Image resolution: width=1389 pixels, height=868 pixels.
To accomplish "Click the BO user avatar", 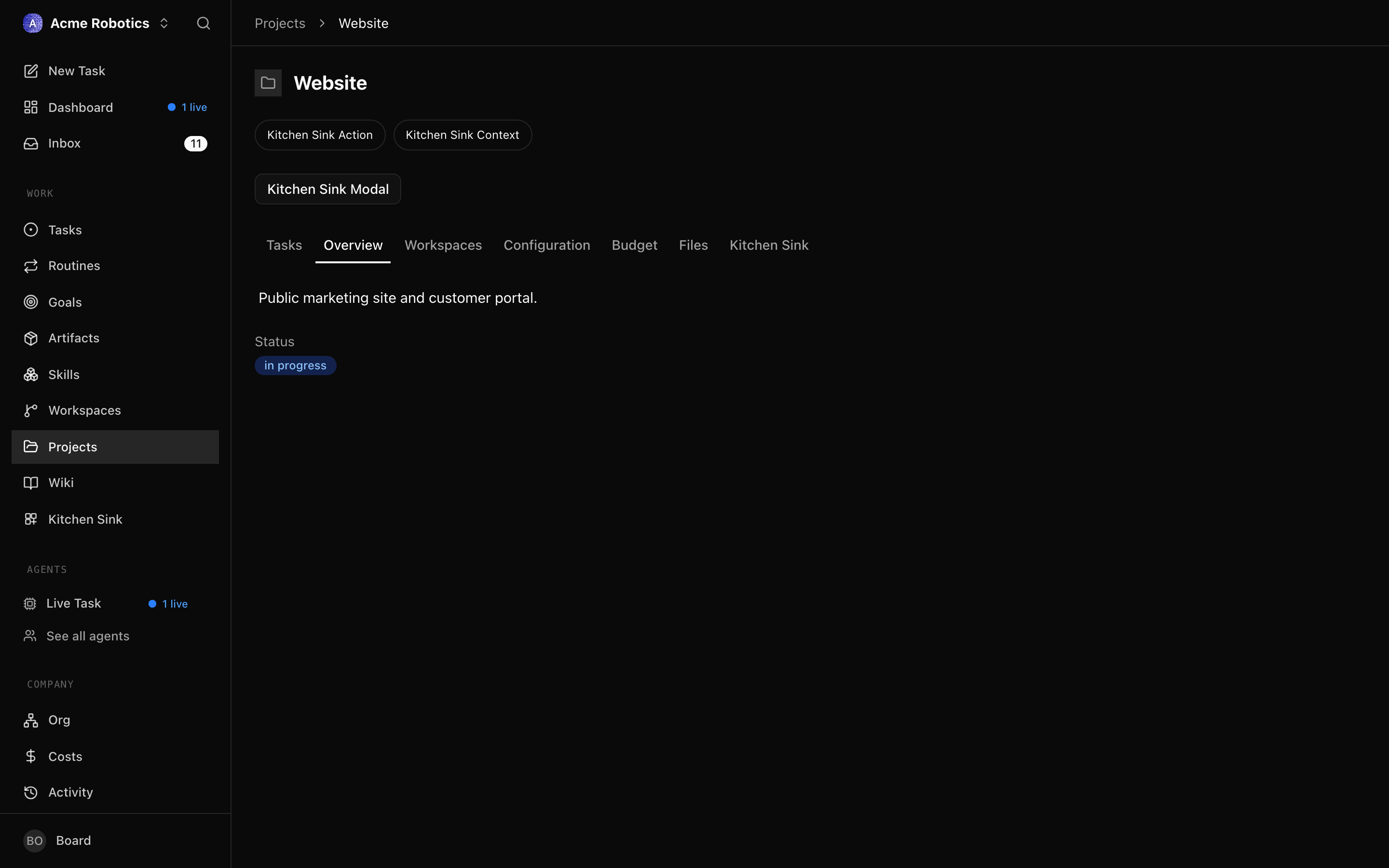I will click(x=34, y=841).
